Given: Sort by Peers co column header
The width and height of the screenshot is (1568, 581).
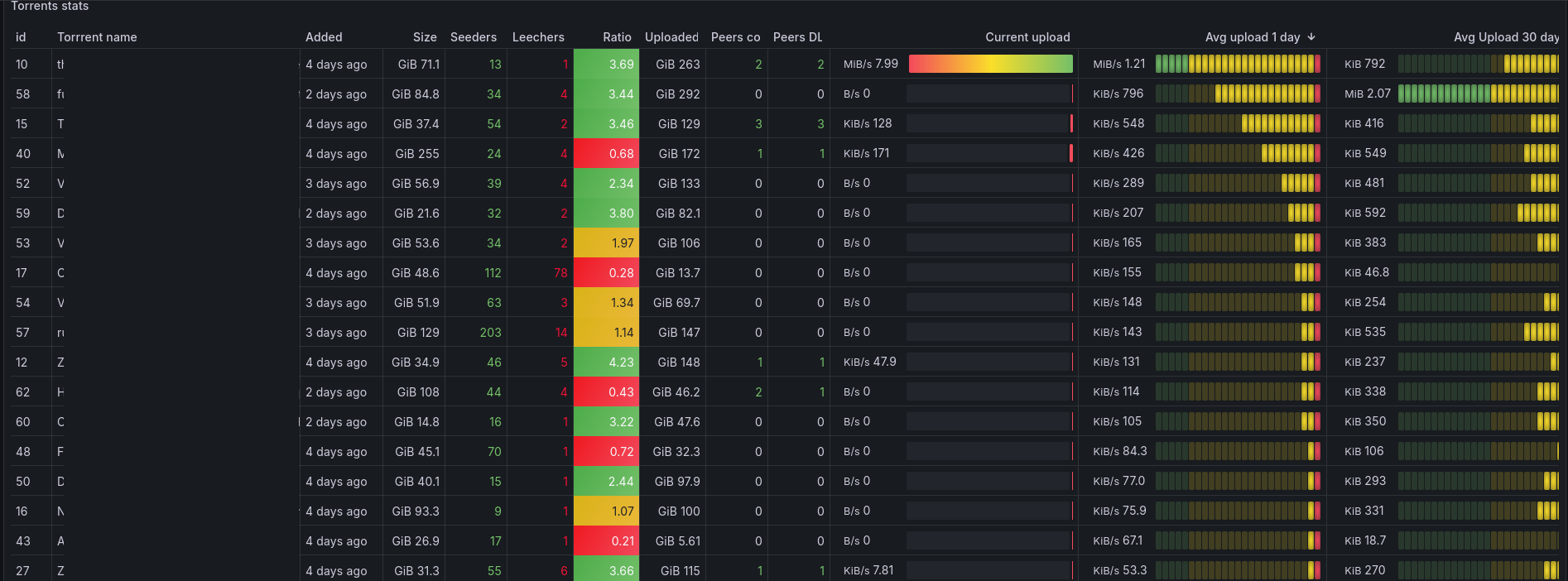Looking at the screenshot, I should 735,37.
